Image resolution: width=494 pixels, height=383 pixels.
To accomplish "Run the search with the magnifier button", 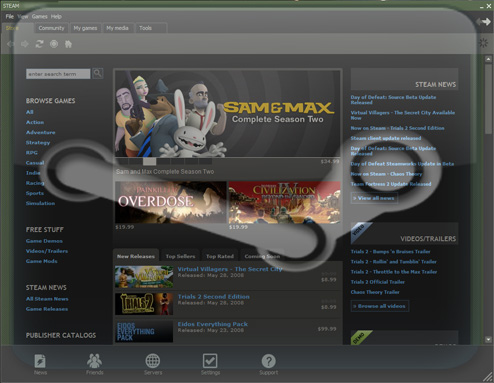I will tap(98, 73).
